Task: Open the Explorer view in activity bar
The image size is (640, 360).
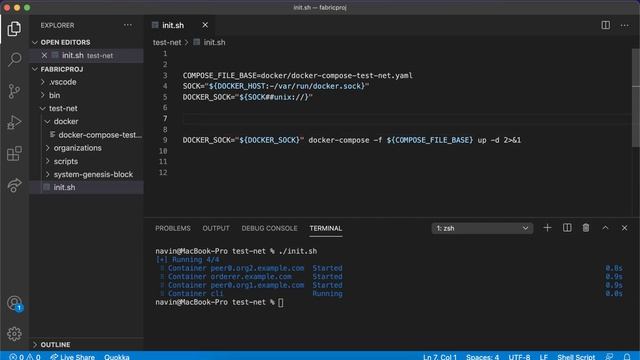Action: (x=14, y=29)
